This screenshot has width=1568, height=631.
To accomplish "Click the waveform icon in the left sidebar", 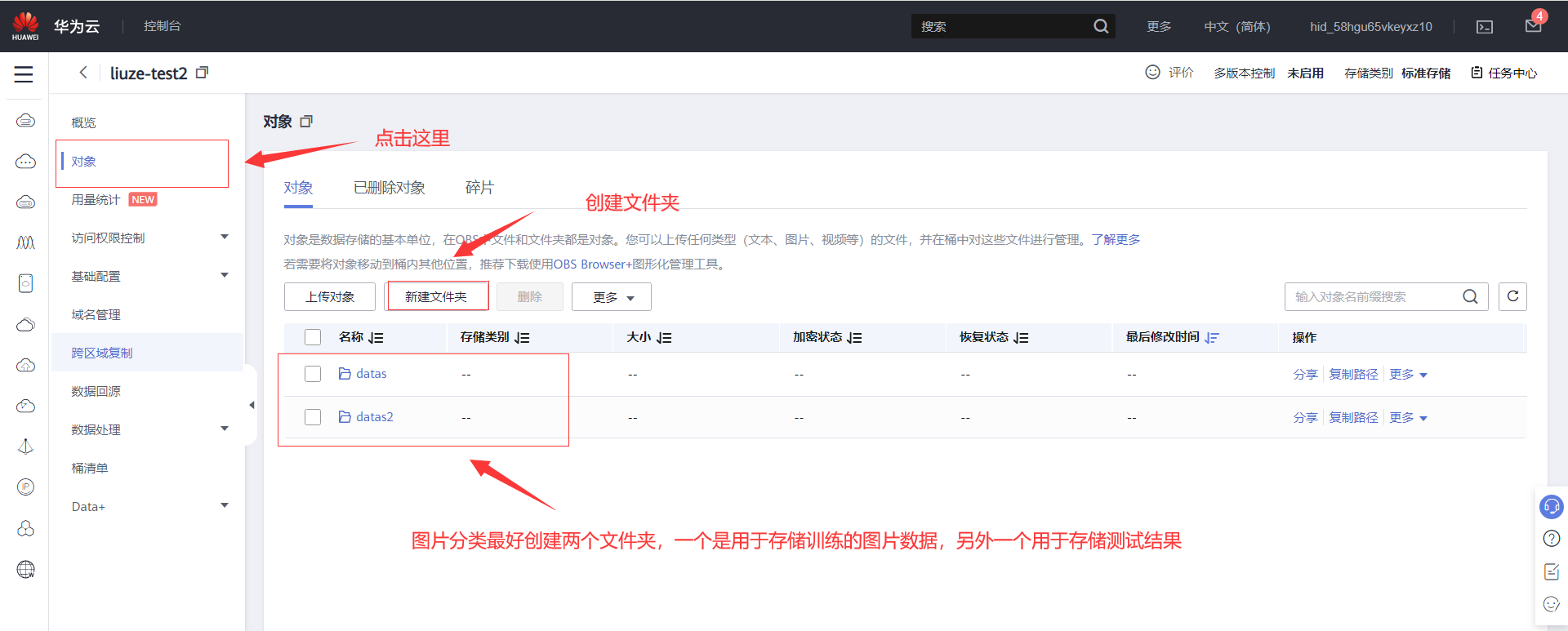I will pyautogui.click(x=25, y=242).
